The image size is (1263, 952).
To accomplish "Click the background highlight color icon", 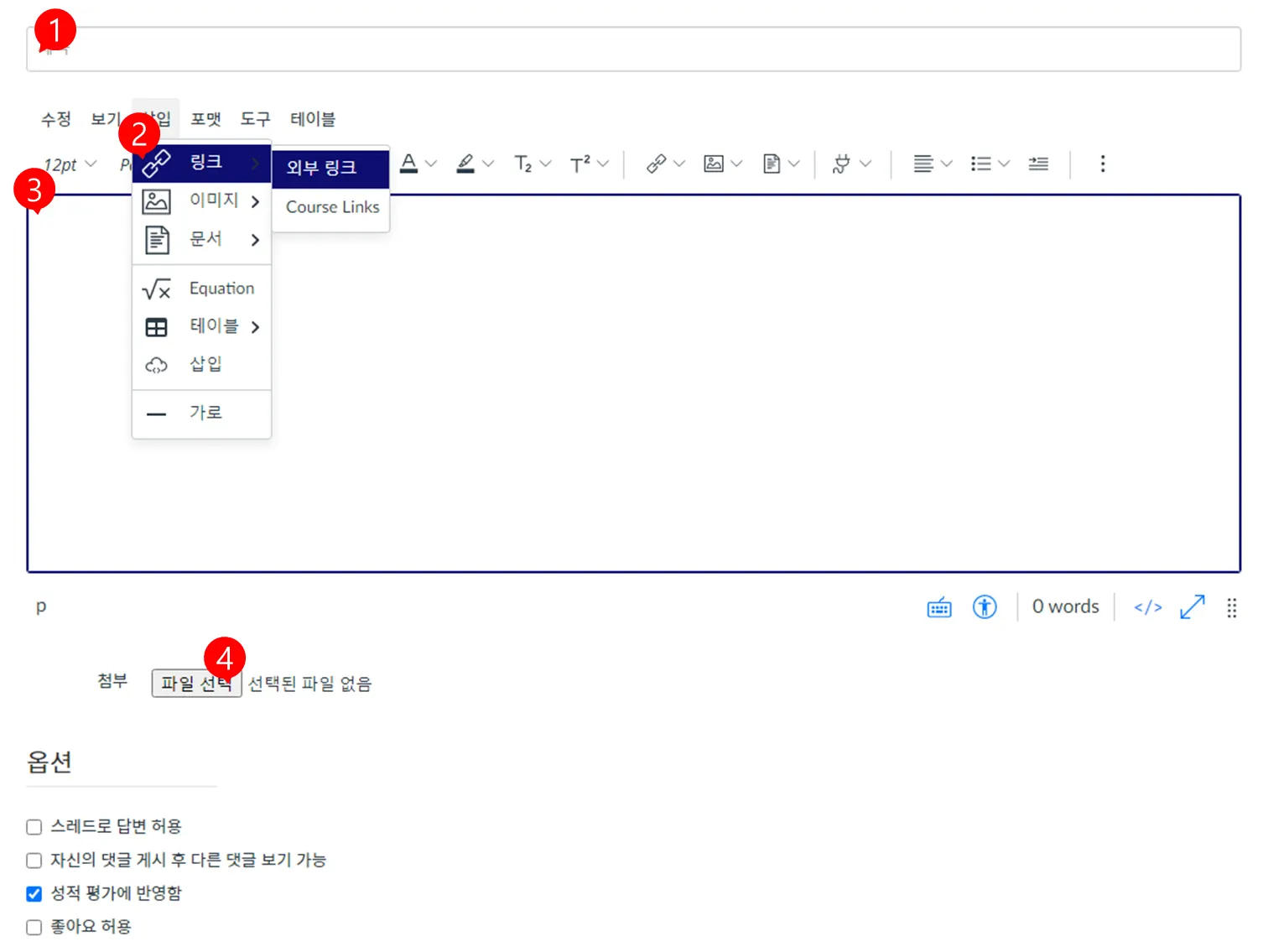I will (x=465, y=164).
